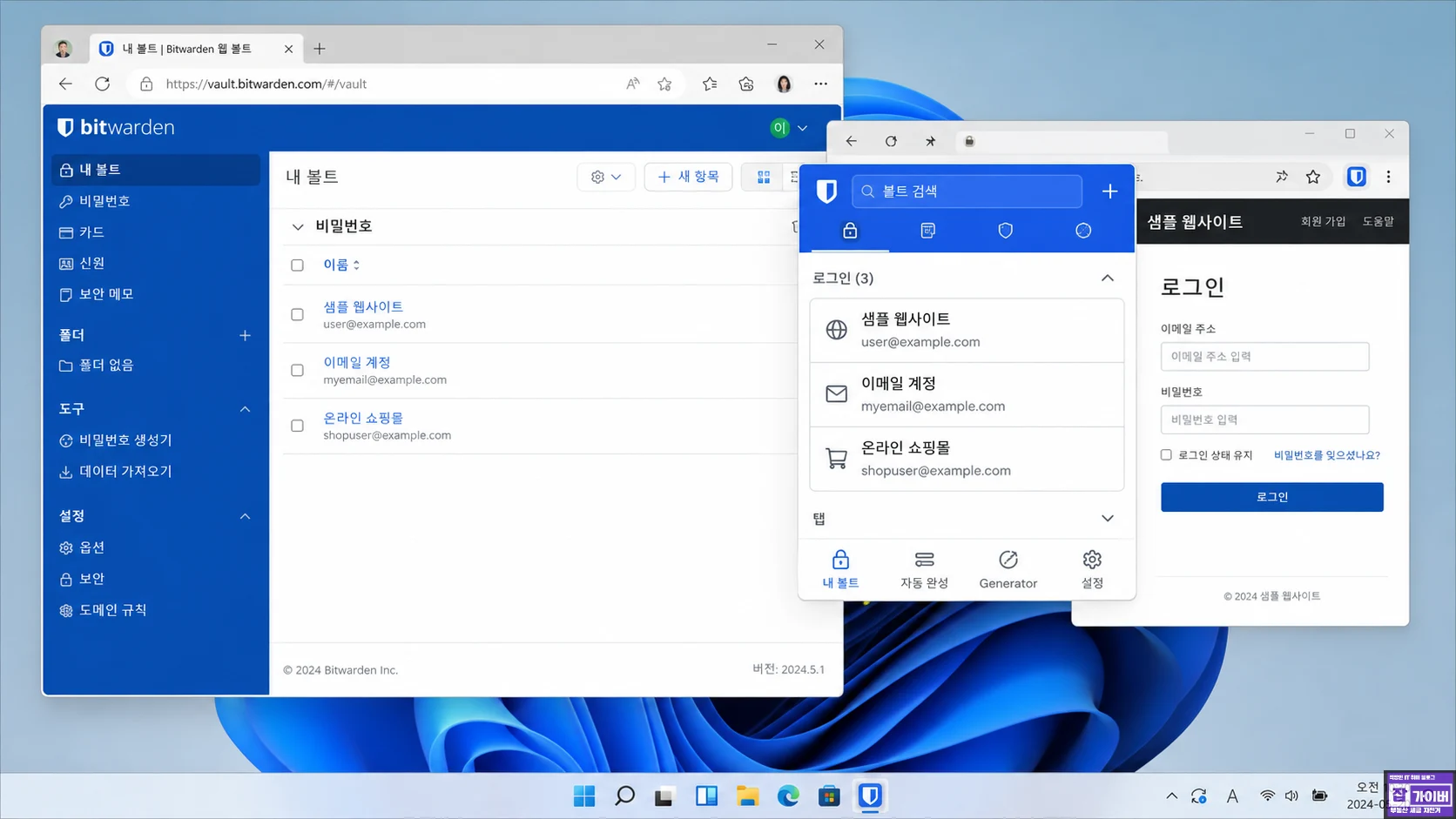1456x819 pixels.
Task: Click the 비밀번호 입력 field
Action: pyautogui.click(x=1264, y=420)
